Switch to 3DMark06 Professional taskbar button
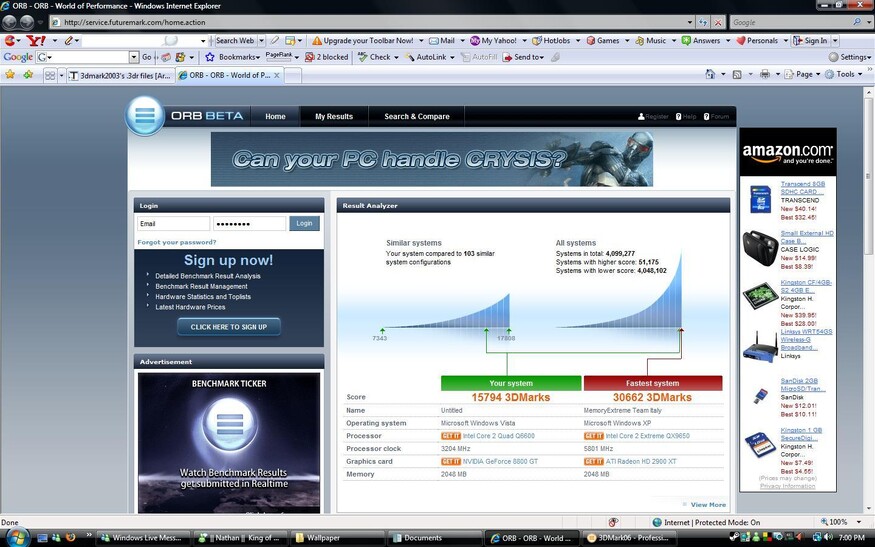Viewport: 875px width, 547px height. point(628,538)
